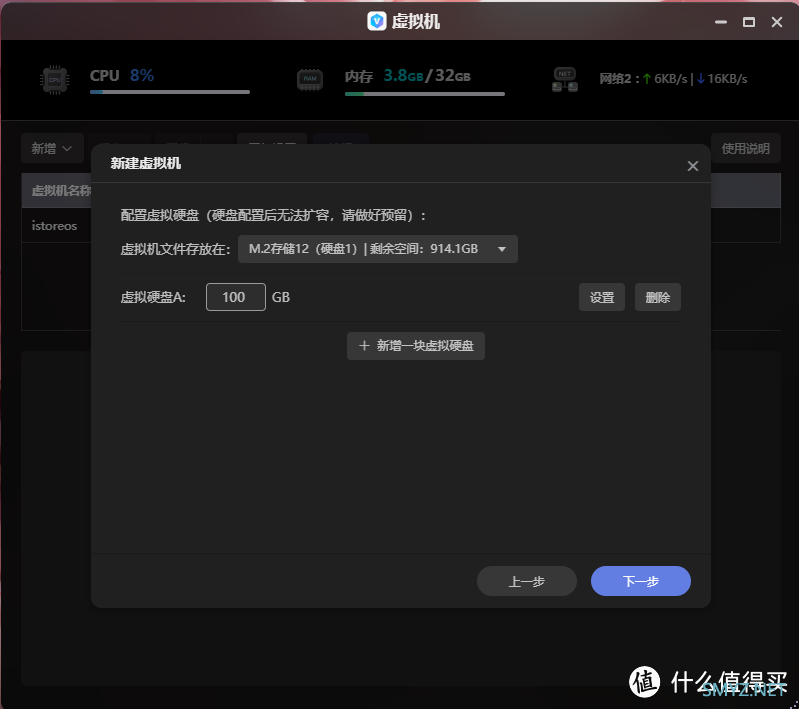
Task: Click the CPU 8% value
Action: click(142, 75)
